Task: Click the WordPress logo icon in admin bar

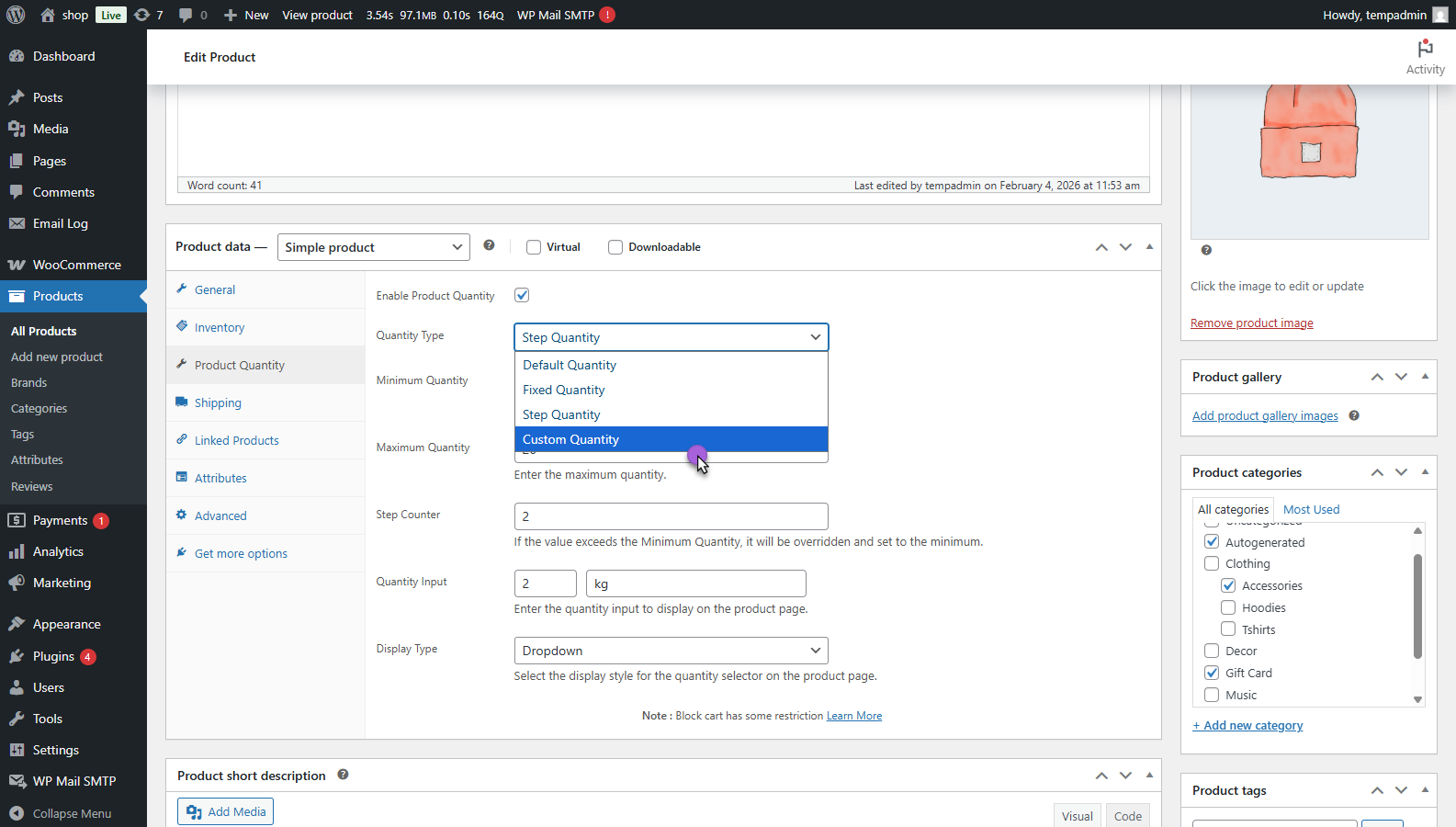Action: click(x=16, y=15)
